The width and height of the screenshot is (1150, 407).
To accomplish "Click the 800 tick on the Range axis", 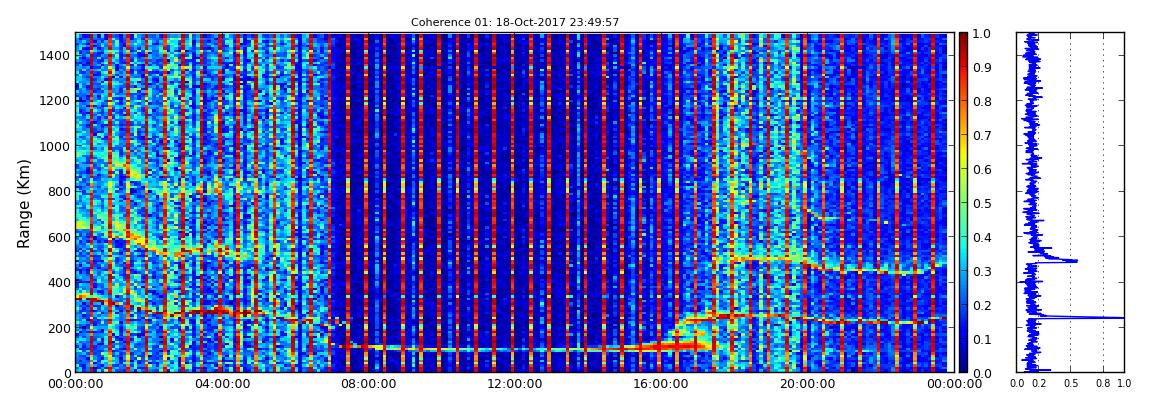I will (57, 191).
